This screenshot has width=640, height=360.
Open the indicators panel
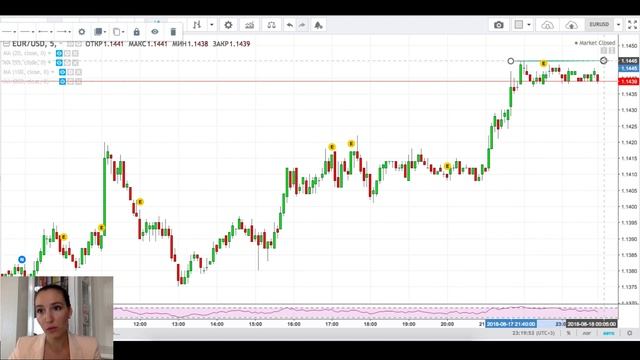tap(249, 25)
